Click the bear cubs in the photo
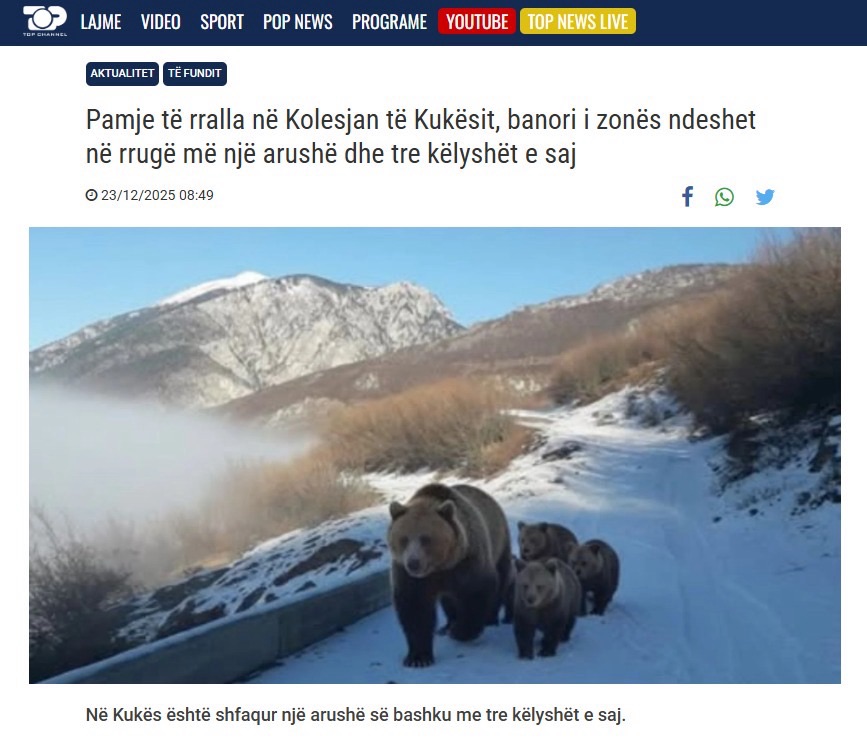The width and height of the screenshot is (867, 746). pos(565,587)
